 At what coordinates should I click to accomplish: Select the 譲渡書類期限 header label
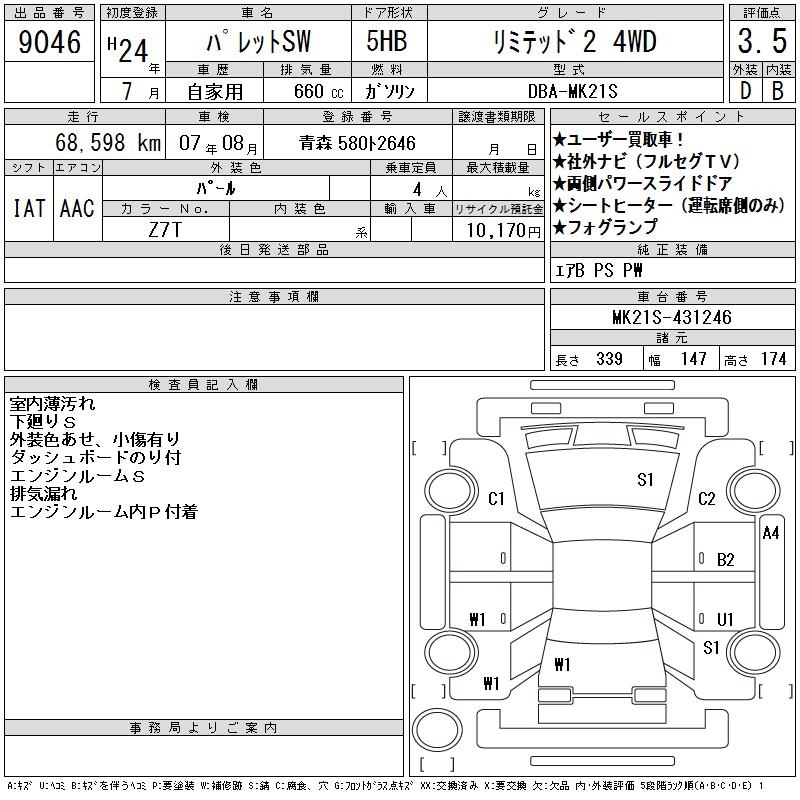(497, 117)
